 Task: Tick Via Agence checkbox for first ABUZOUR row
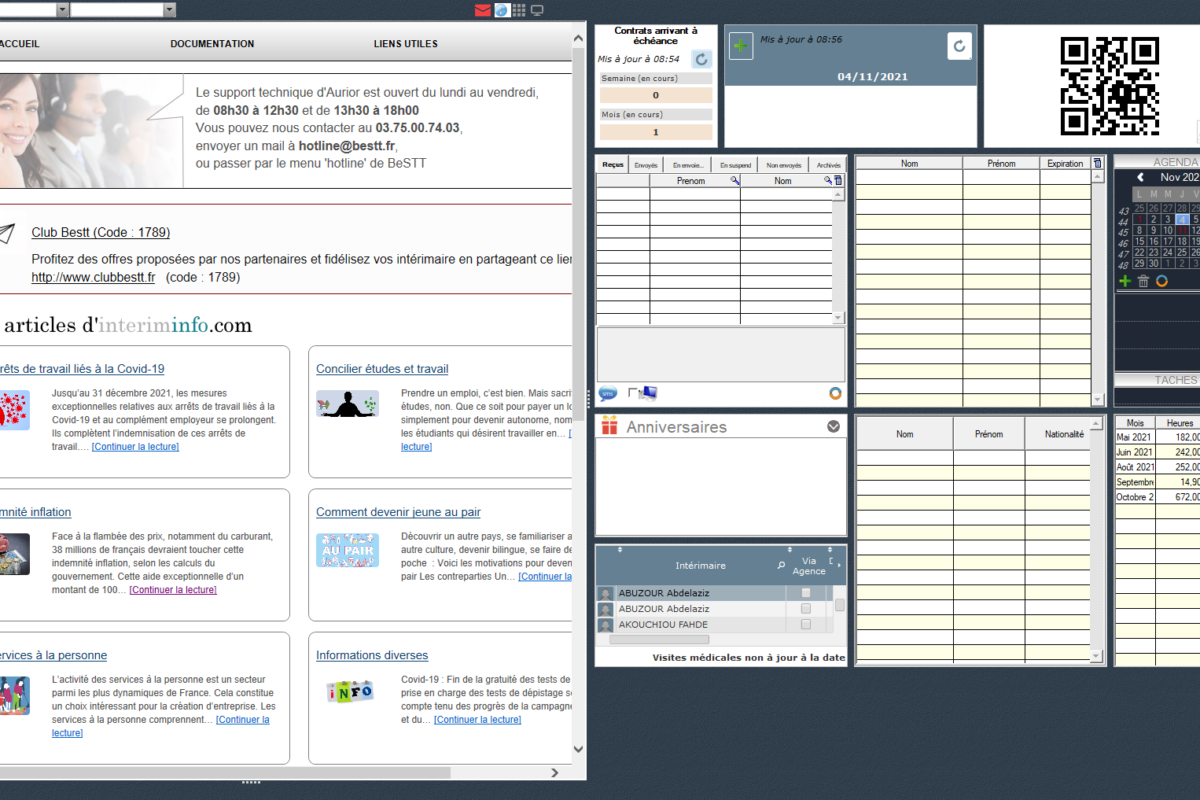click(x=806, y=593)
